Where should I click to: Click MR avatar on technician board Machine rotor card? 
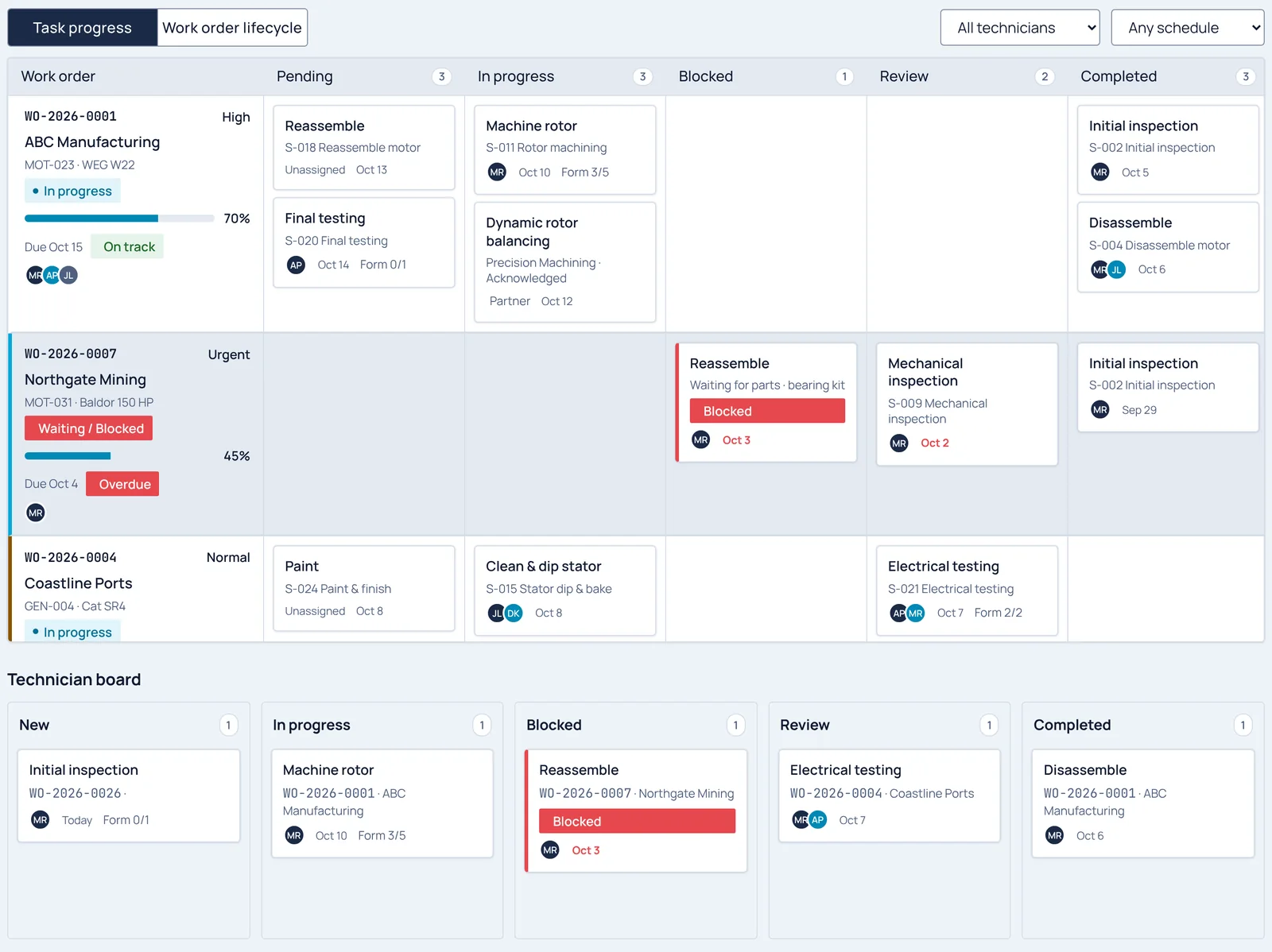tap(294, 835)
